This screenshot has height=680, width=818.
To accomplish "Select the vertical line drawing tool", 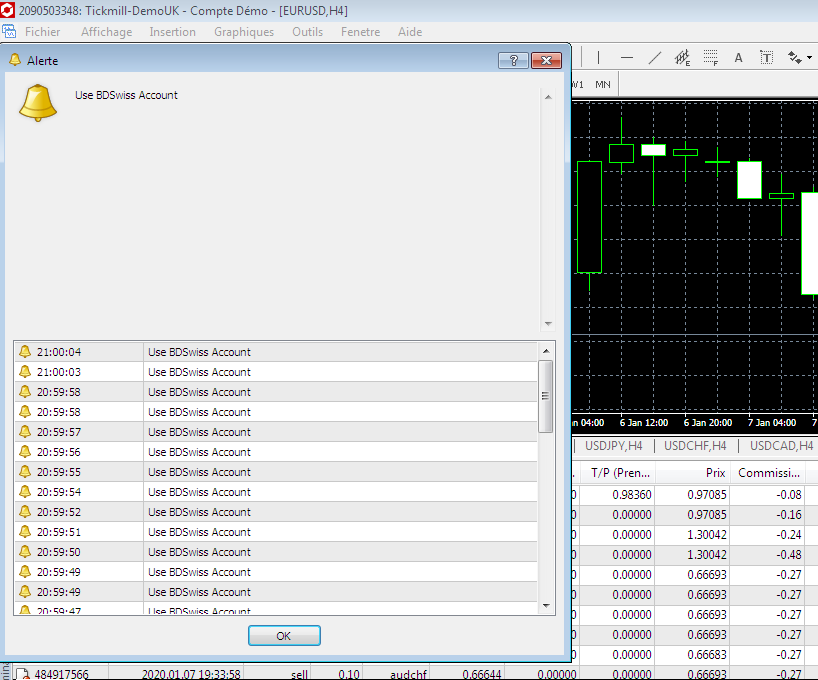I will pos(598,57).
